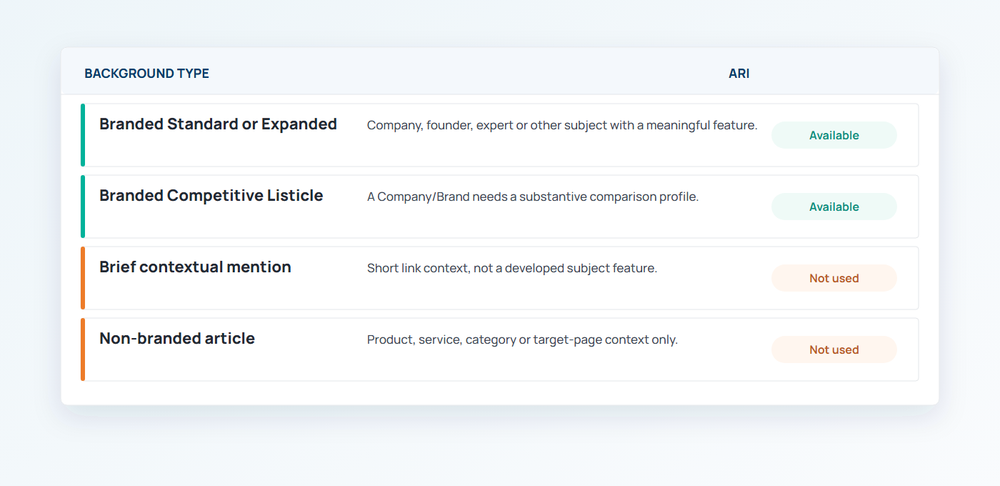Image resolution: width=1000 pixels, height=486 pixels.
Task: Click description 'A Company/Brand needs a substantive comparison'
Action: (x=533, y=197)
